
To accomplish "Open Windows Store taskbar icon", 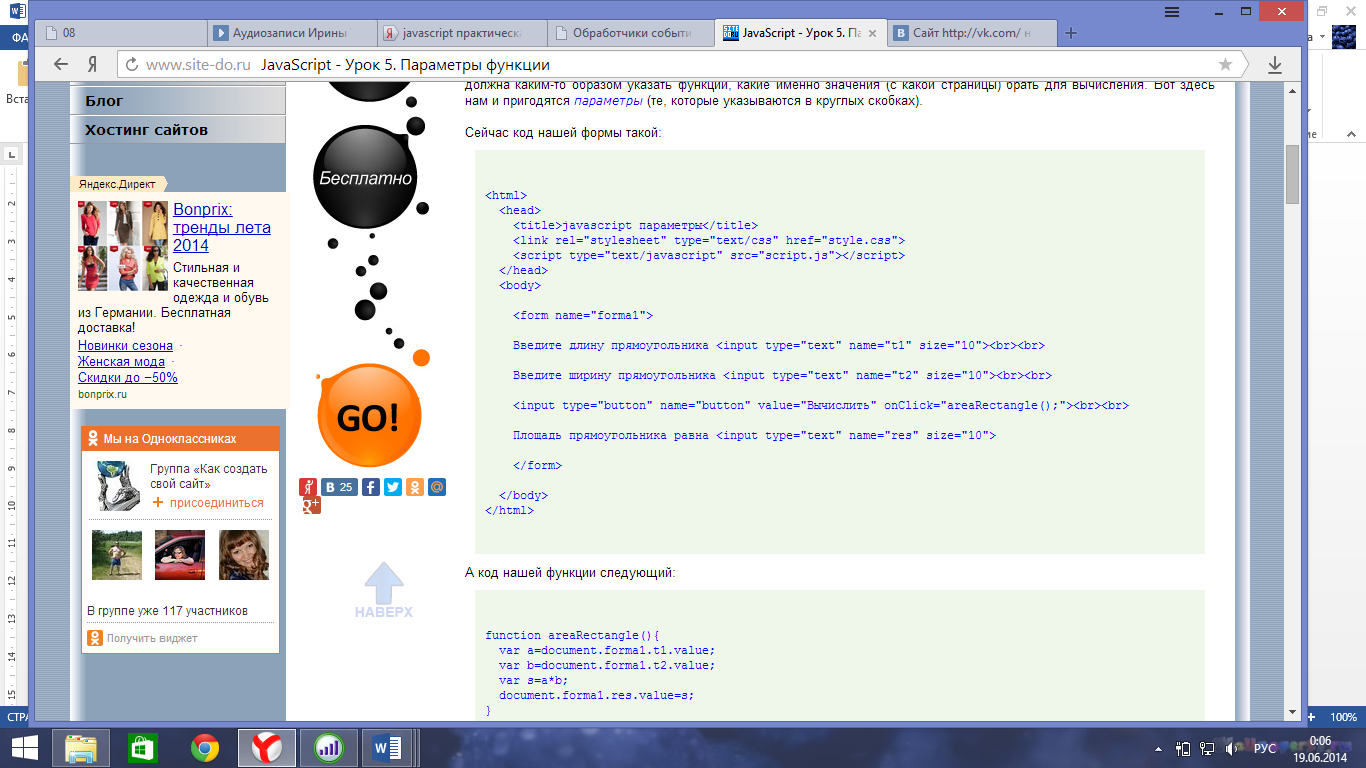I will click(x=143, y=748).
